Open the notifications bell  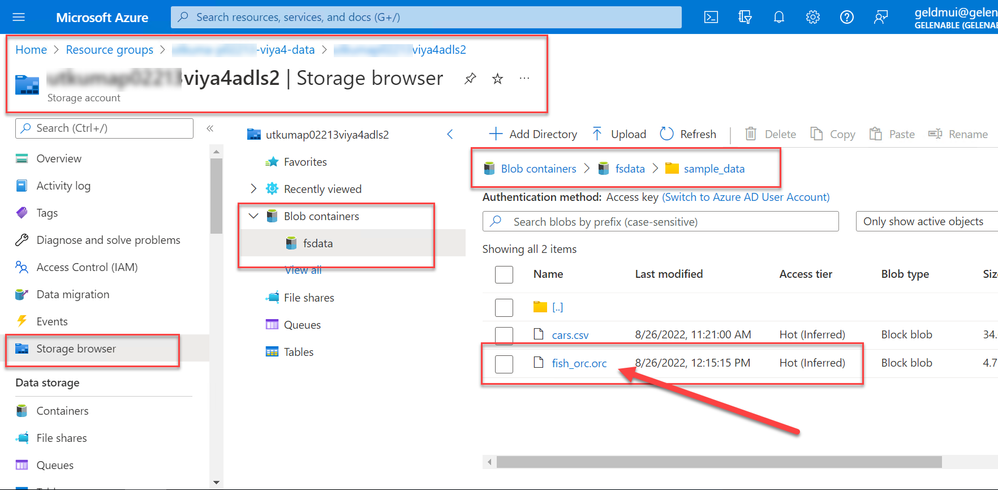779,17
